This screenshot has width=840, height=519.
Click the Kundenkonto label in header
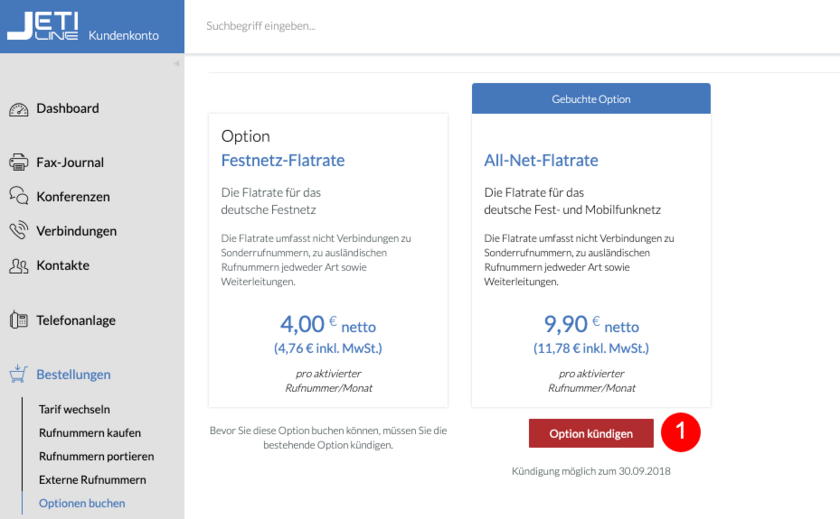pyautogui.click(x=124, y=35)
